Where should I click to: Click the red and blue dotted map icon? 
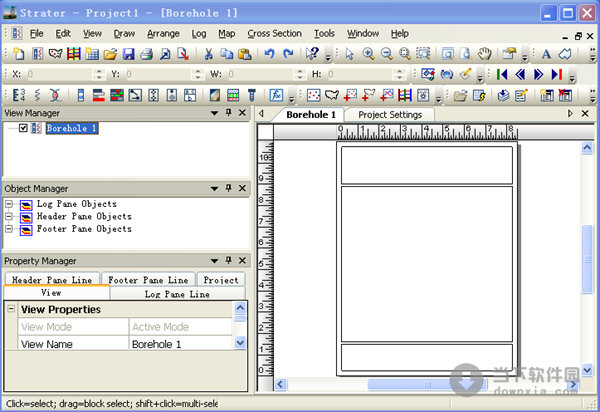313,95
